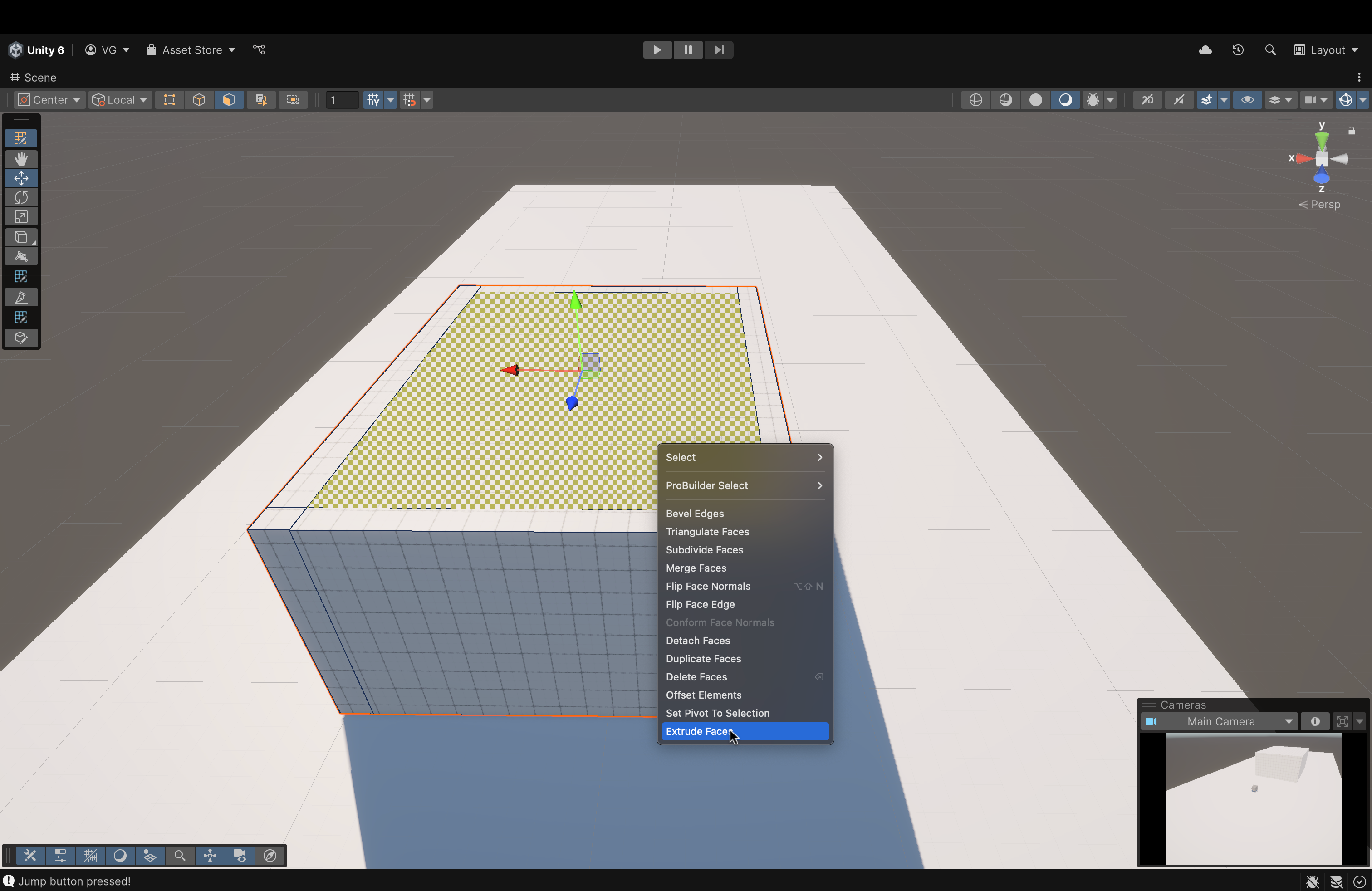Click Pause button

pyautogui.click(x=688, y=50)
